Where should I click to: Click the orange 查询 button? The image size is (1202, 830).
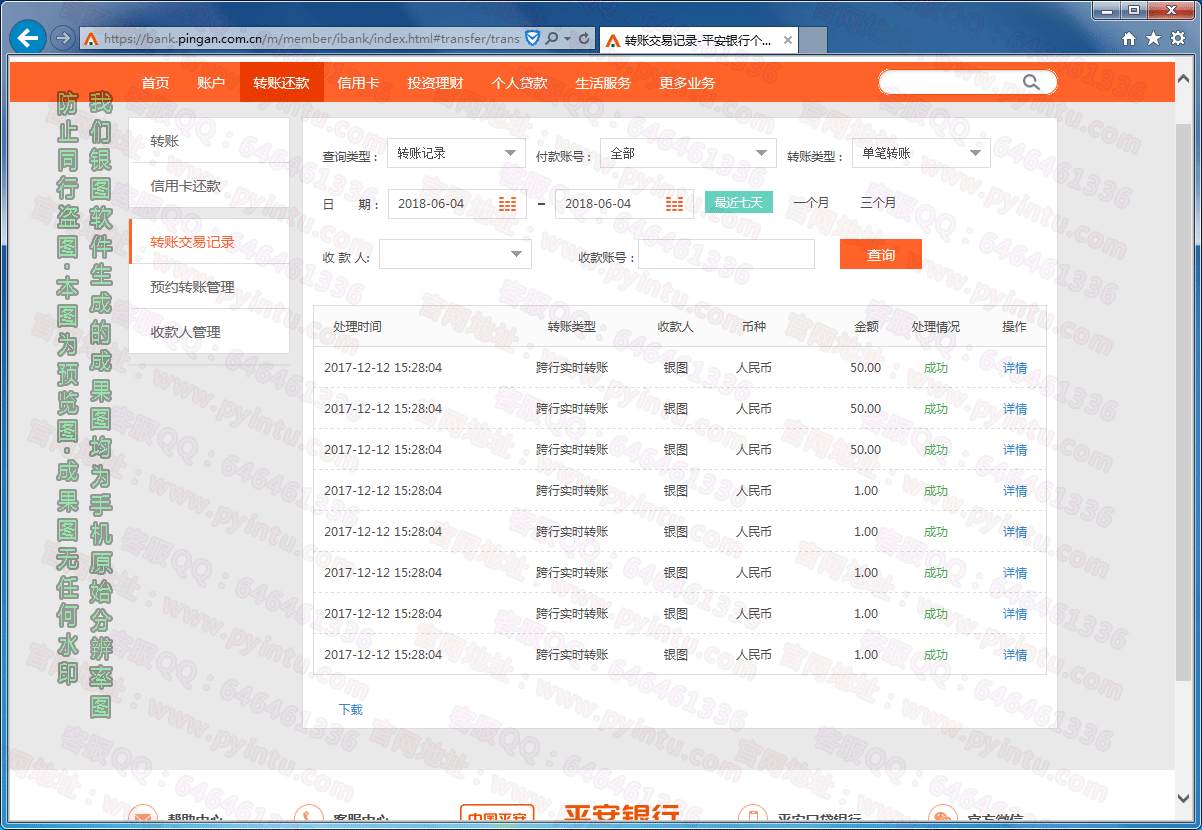click(881, 255)
